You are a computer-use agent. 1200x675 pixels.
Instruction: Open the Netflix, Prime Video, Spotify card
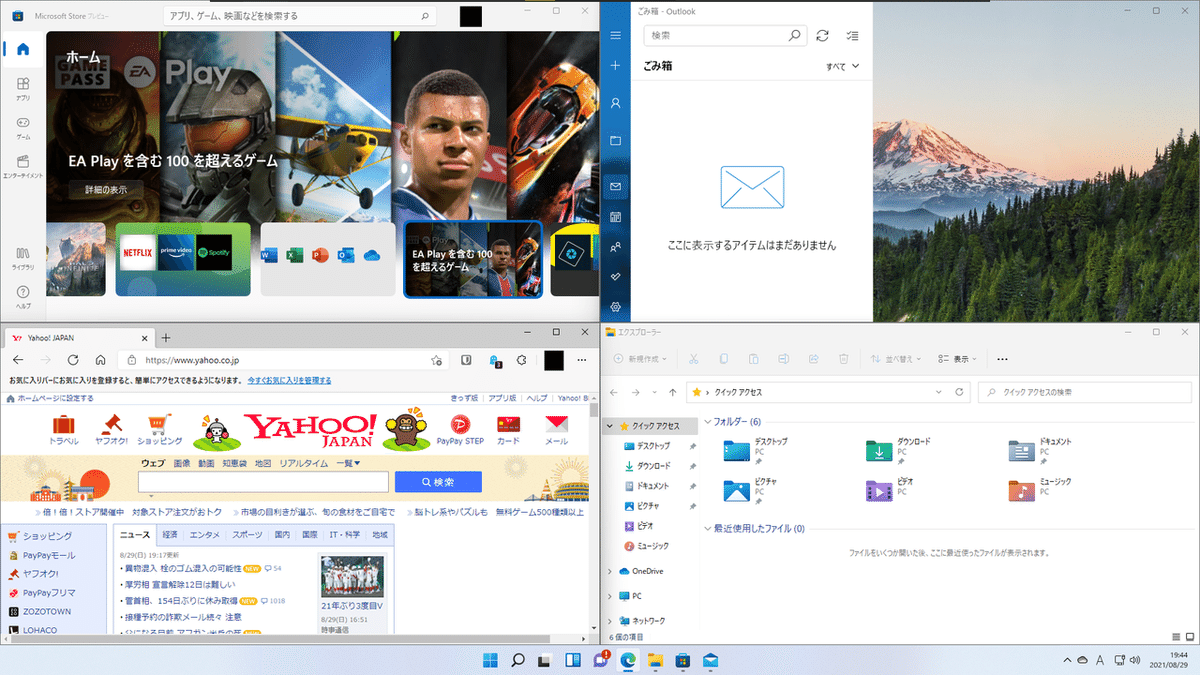[182, 258]
